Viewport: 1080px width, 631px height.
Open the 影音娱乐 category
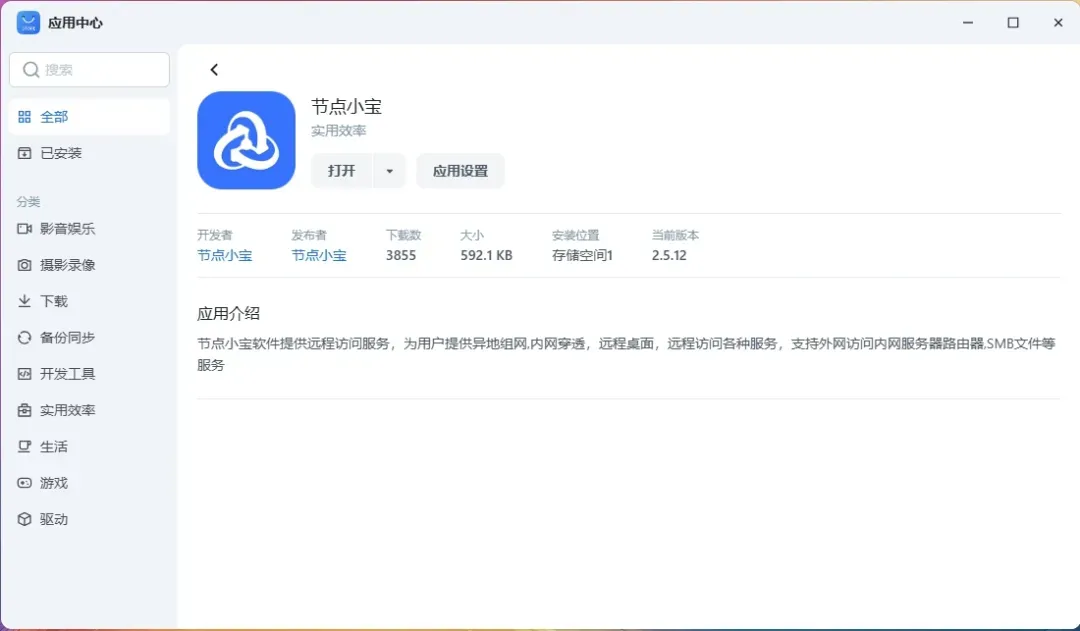[x=67, y=228]
